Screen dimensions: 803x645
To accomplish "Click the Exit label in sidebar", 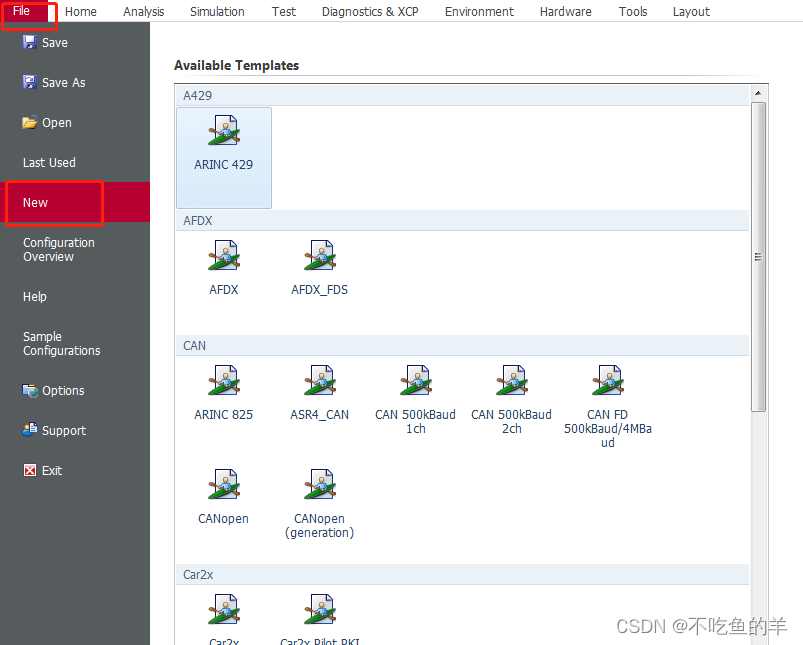I will (52, 470).
